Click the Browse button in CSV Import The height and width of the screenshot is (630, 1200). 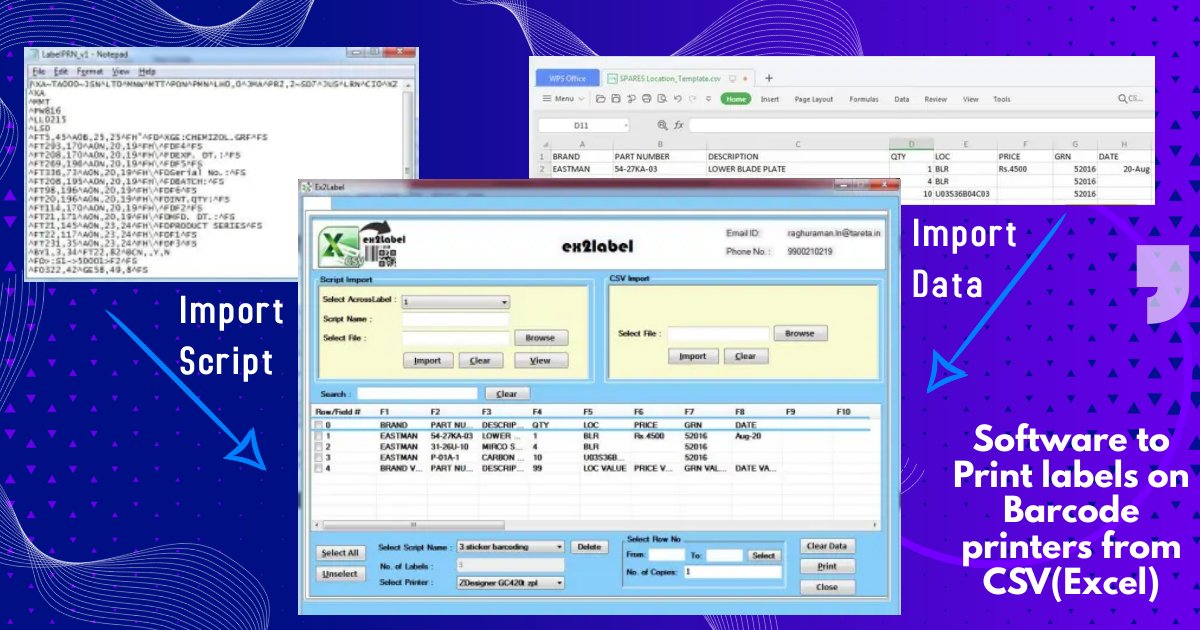(x=800, y=334)
